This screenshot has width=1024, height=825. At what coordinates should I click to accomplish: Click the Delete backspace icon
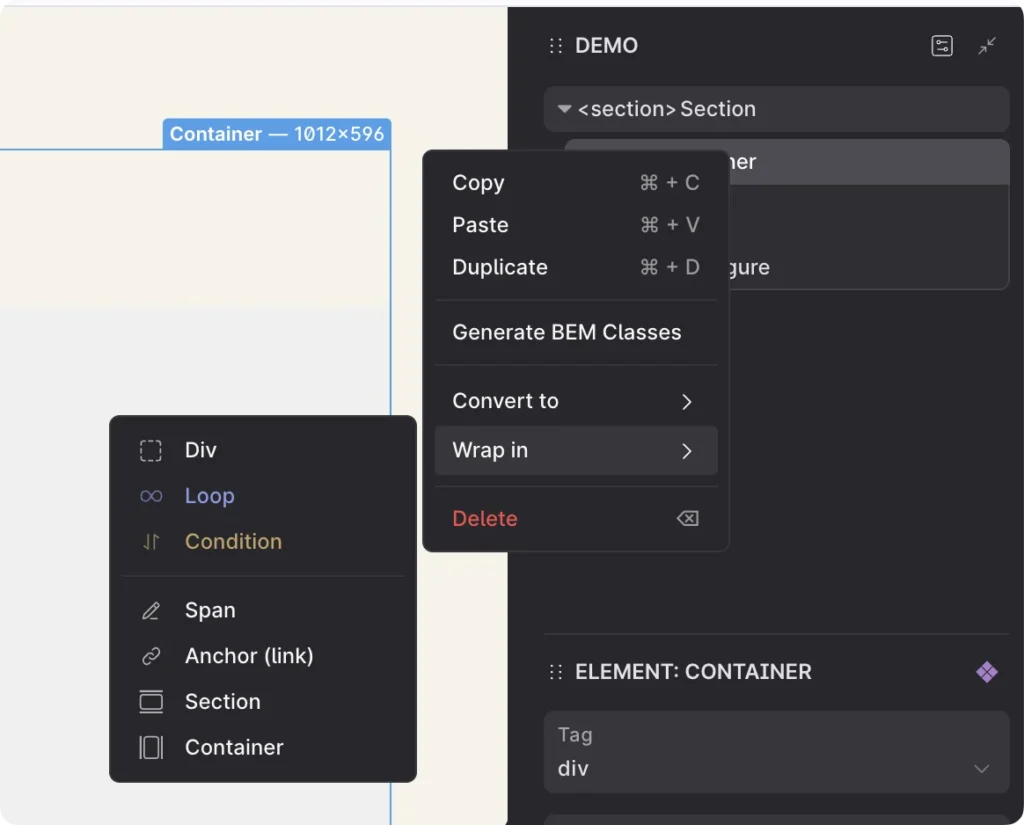(x=688, y=519)
